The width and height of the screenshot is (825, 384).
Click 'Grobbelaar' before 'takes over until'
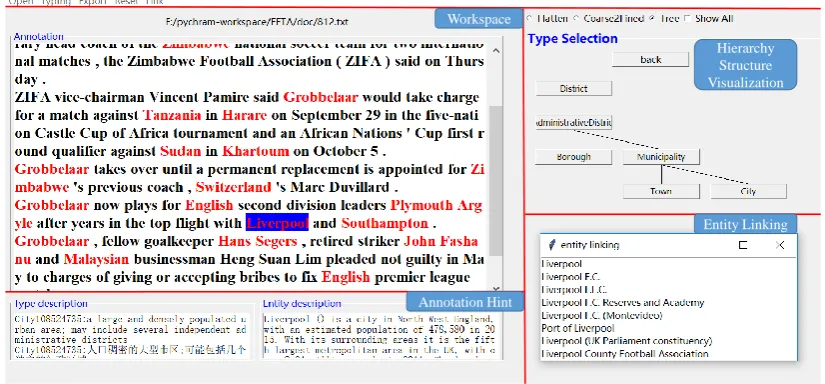coord(52,169)
